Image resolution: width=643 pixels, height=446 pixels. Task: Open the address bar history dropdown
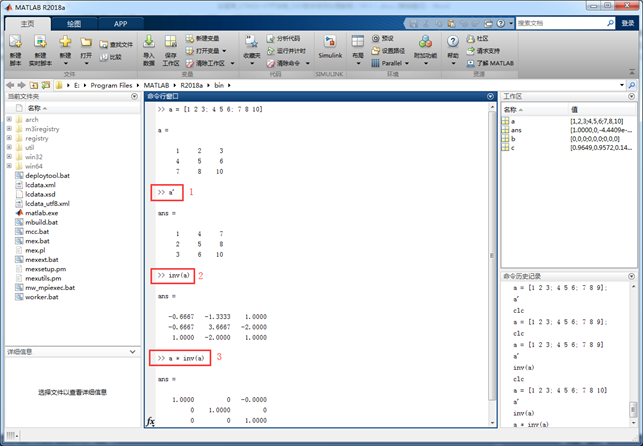point(622,85)
